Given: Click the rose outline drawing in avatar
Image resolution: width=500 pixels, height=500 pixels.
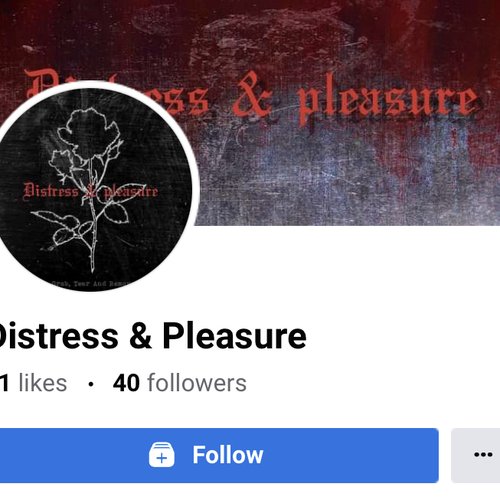Looking at the screenshot, I should click(90, 189).
